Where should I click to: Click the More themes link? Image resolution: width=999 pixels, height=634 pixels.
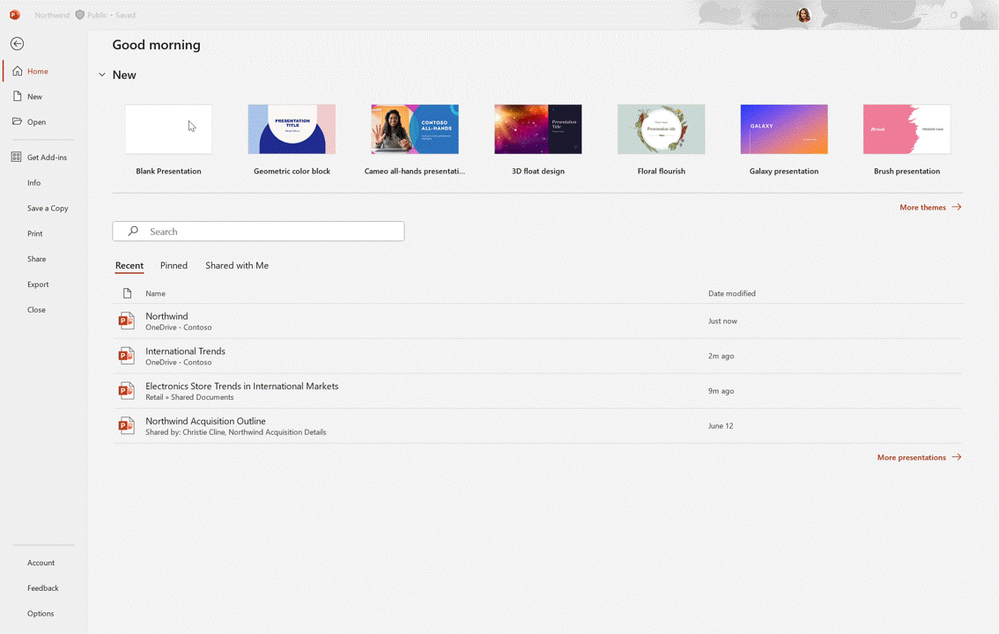click(923, 207)
